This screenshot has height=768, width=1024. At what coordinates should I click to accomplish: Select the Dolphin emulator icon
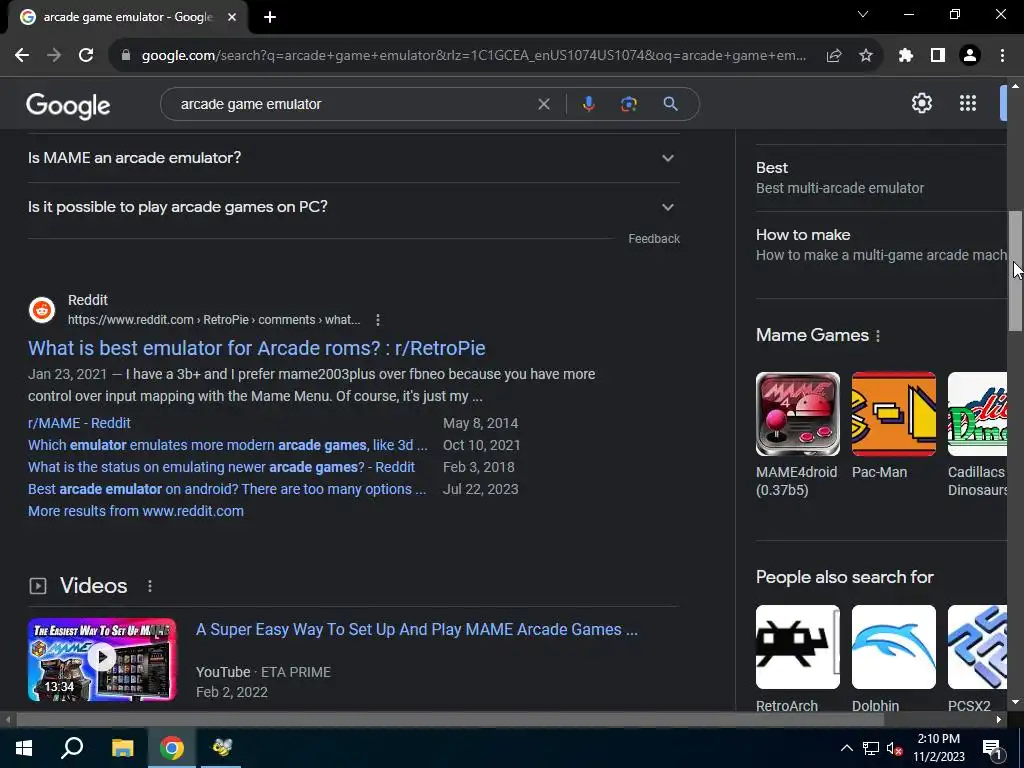893,647
